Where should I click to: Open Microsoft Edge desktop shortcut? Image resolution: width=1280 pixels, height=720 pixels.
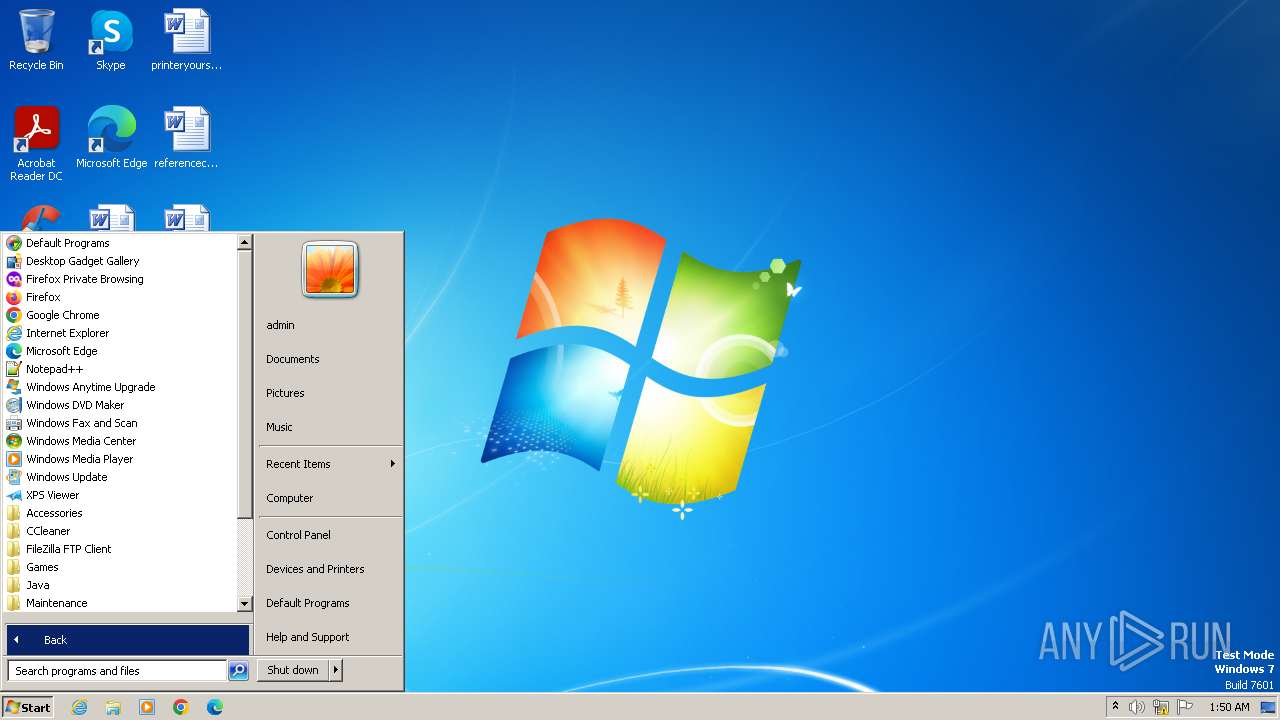coord(111,137)
